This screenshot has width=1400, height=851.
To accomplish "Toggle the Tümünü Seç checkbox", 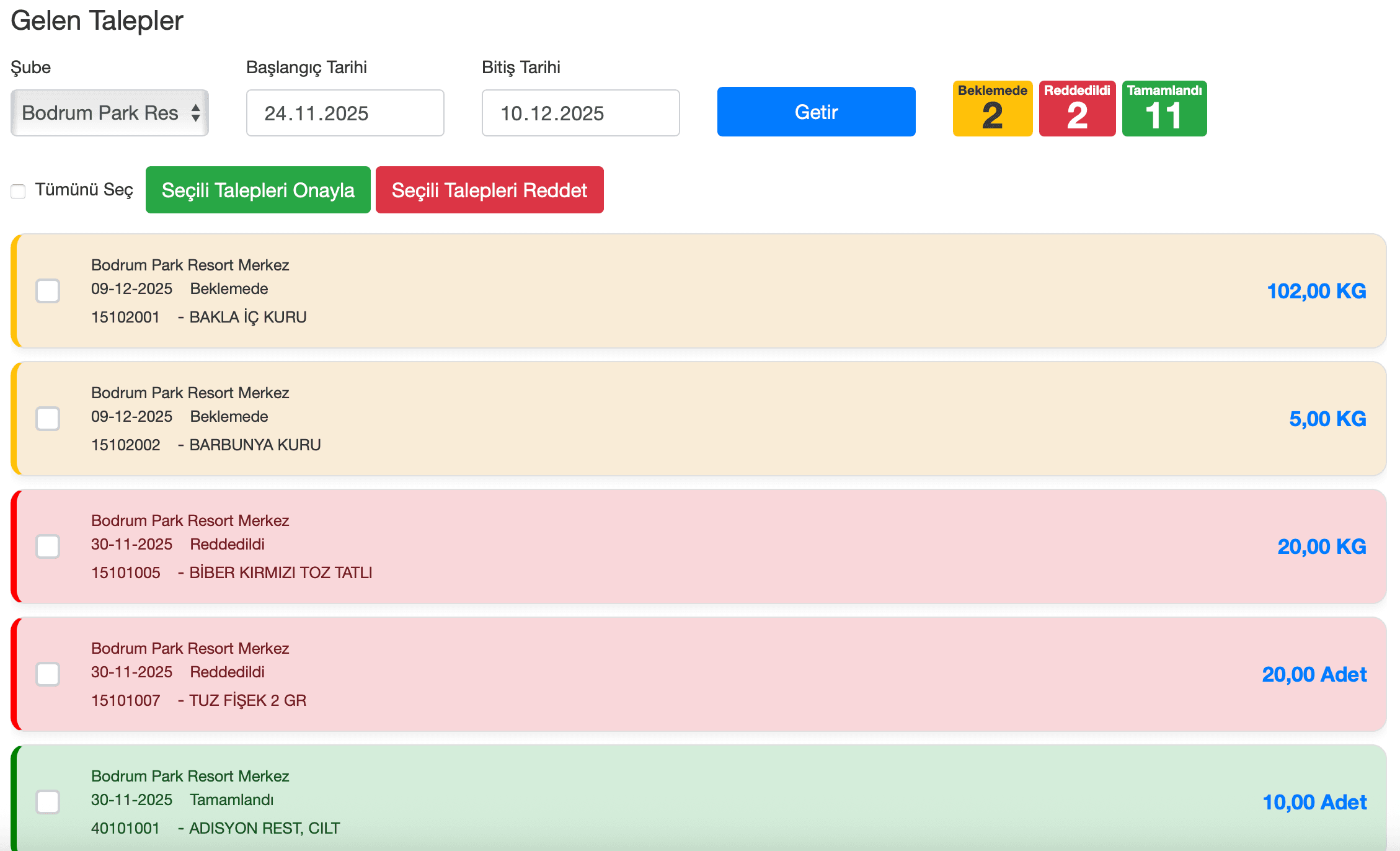I will 18,191.
